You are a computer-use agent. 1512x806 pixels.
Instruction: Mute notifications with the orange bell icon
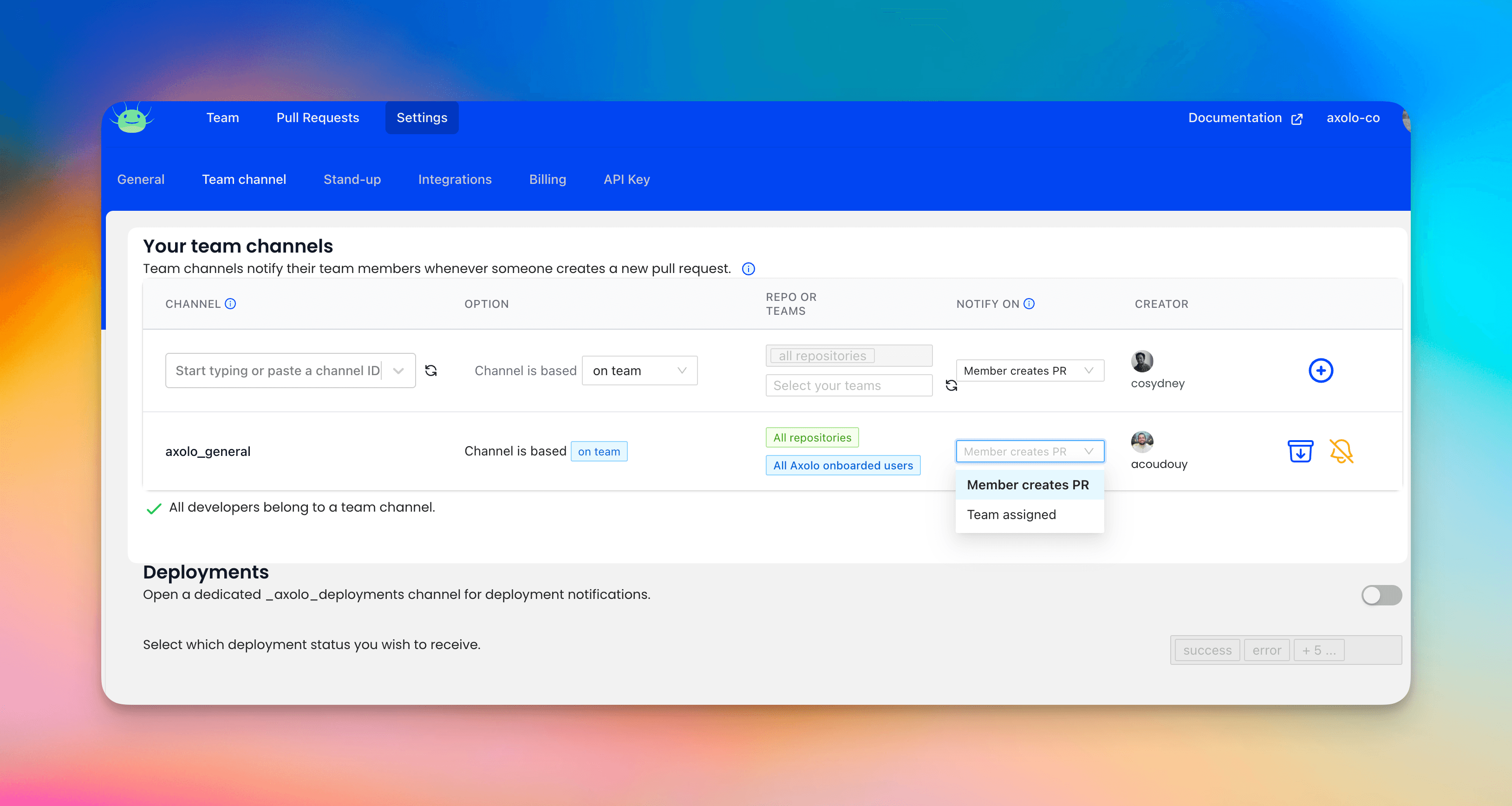tap(1341, 451)
